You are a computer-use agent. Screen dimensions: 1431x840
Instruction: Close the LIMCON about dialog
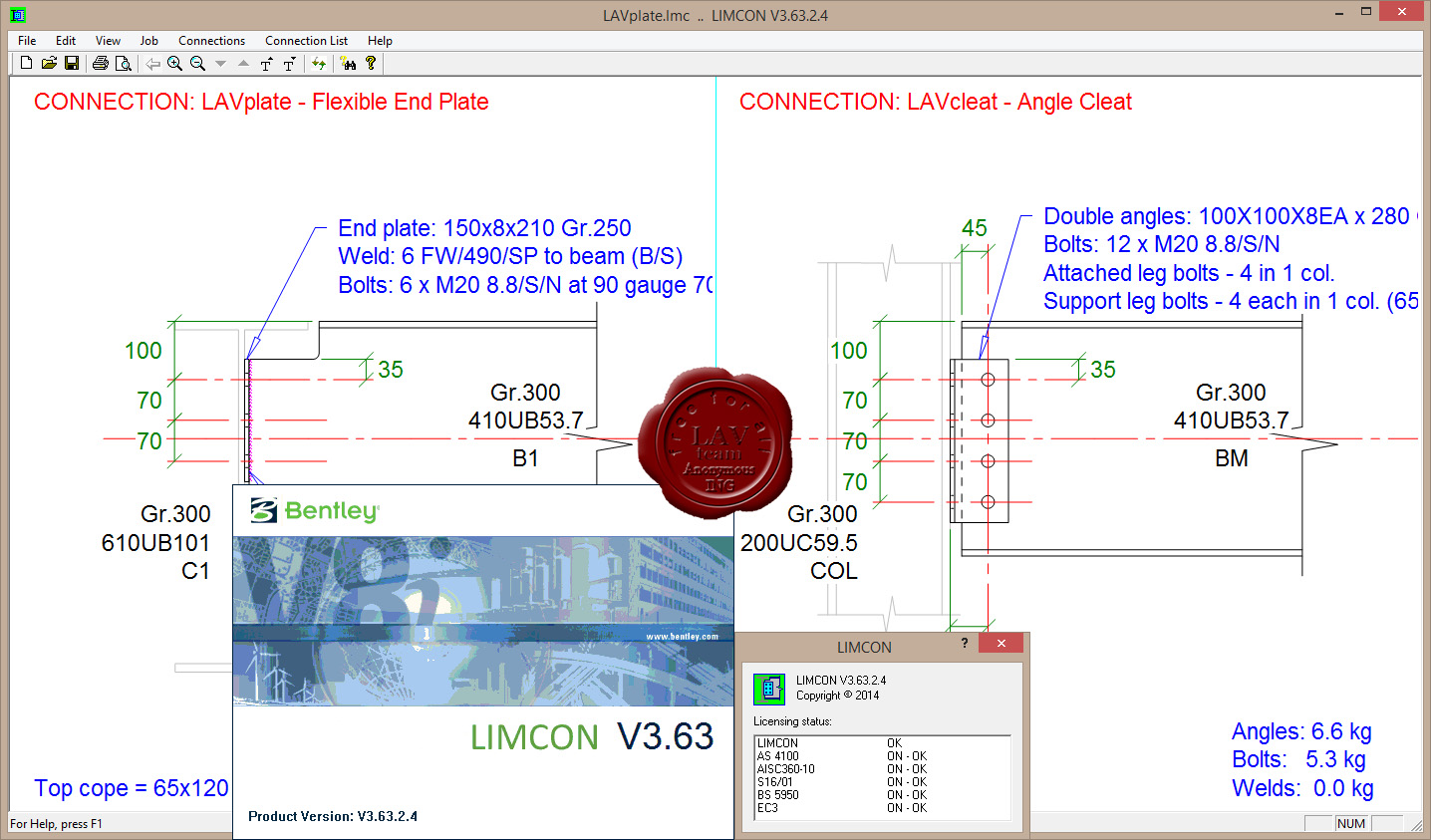point(1001,644)
